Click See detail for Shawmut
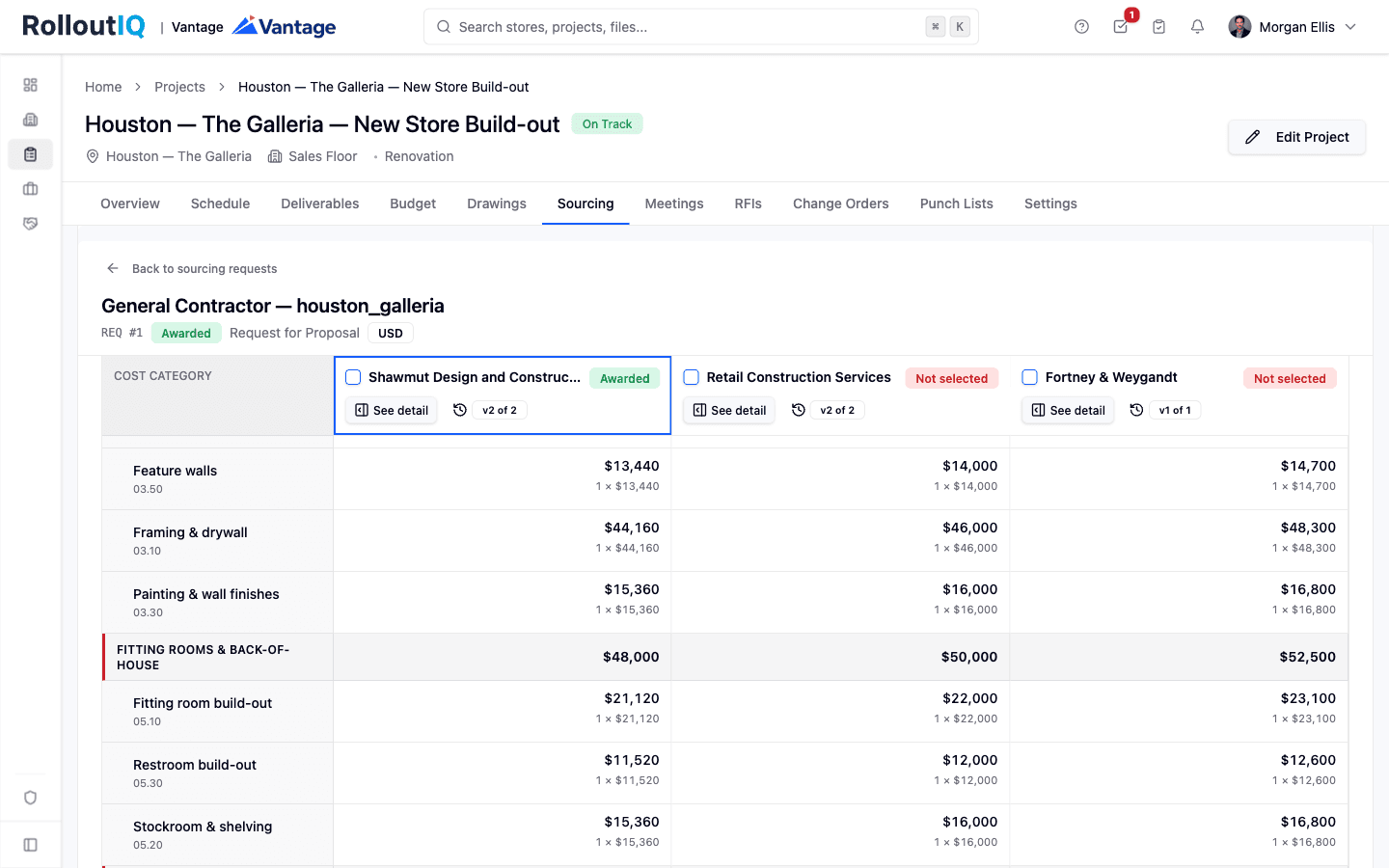This screenshot has width=1389, height=868. point(392,410)
